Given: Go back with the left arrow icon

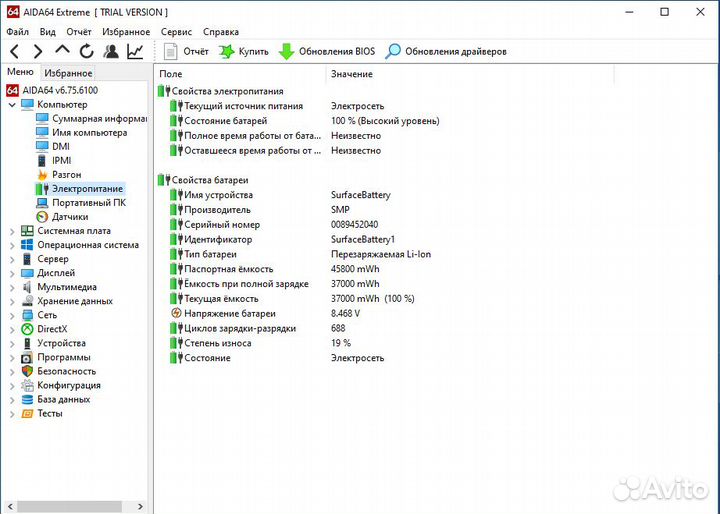Looking at the screenshot, I should 15,51.
